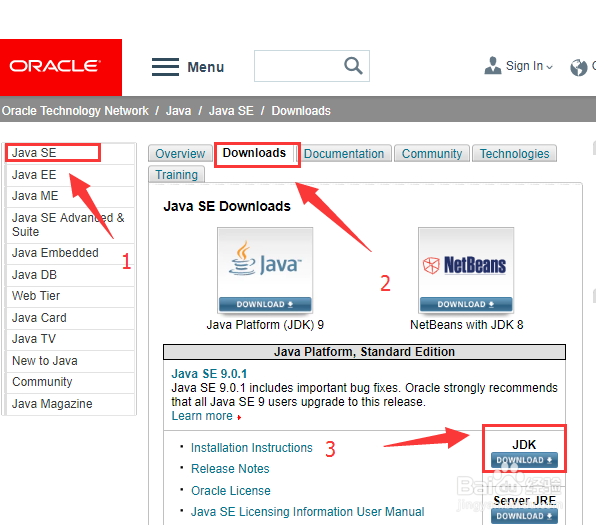The width and height of the screenshot is (596, 525).
Task: Select Java ME in the sidebar
Action: pos(70,196)
